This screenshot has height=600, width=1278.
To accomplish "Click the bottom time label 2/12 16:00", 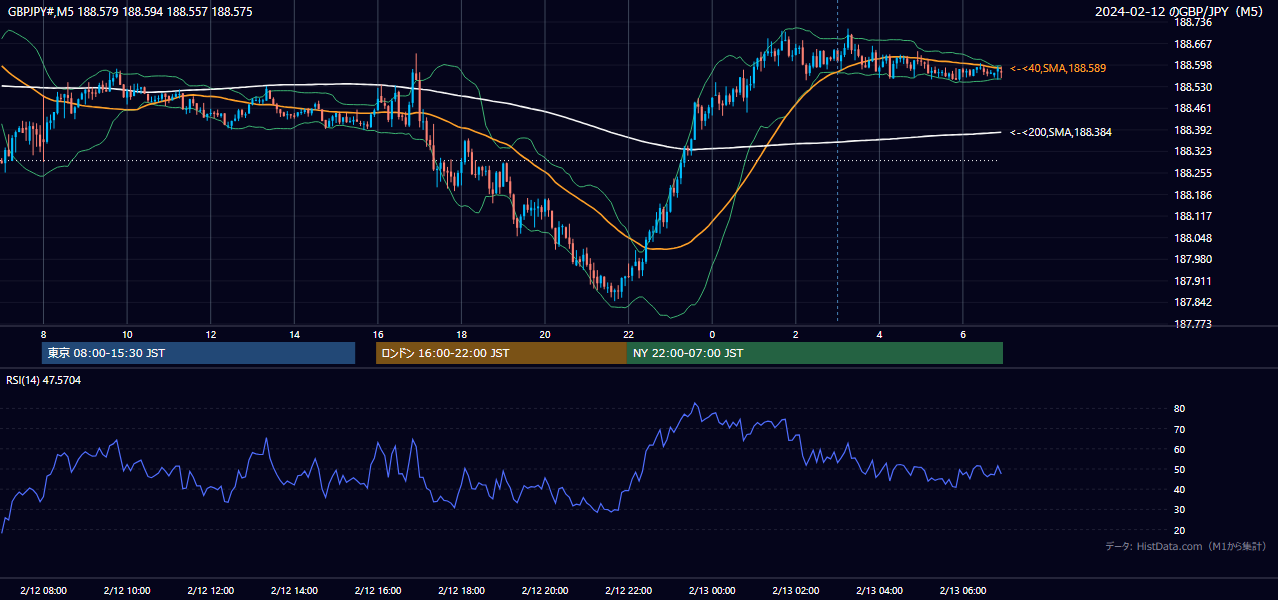I will coord(378,591).
